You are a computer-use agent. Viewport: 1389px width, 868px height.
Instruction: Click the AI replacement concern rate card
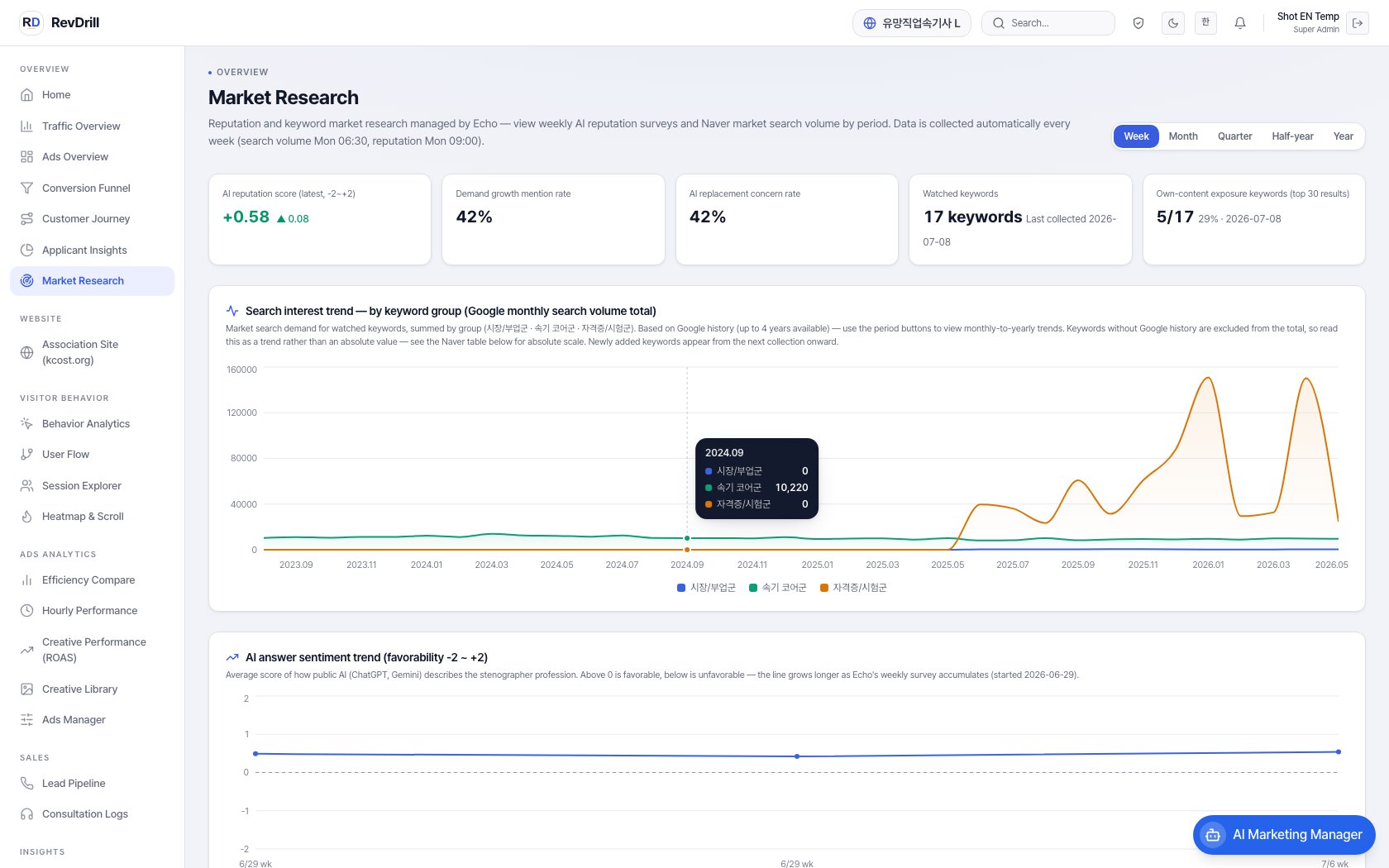(x=787, y=219)
